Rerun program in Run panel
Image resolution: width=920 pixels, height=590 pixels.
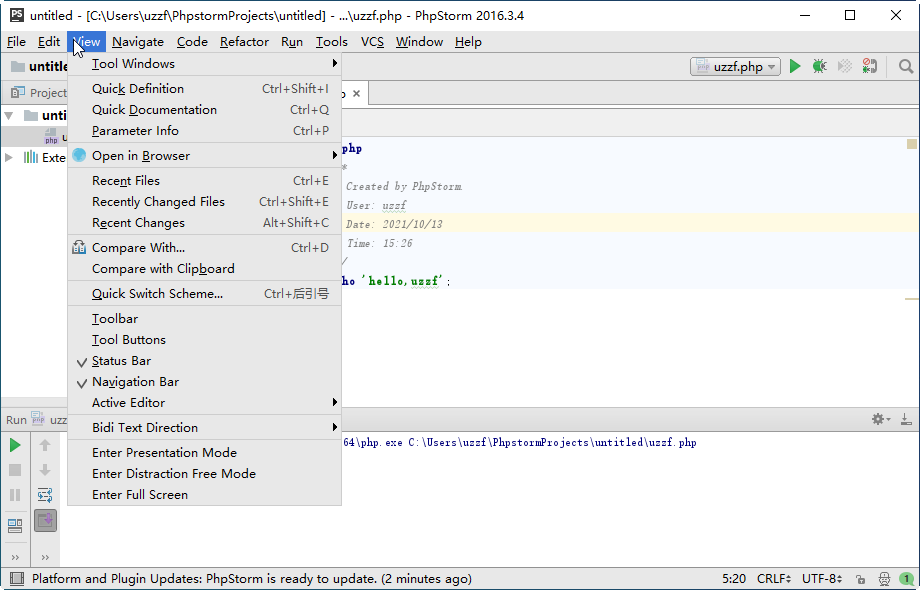[x=15, y=445]
